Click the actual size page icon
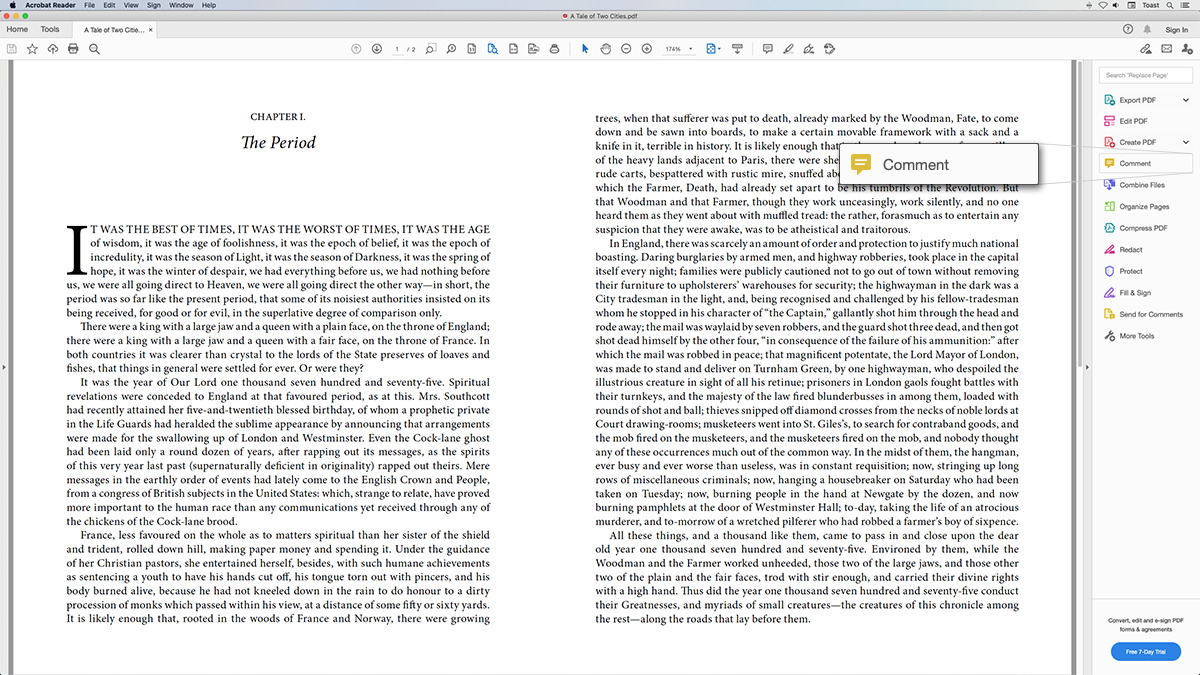The image size is (1200, 675). (472, 49)
